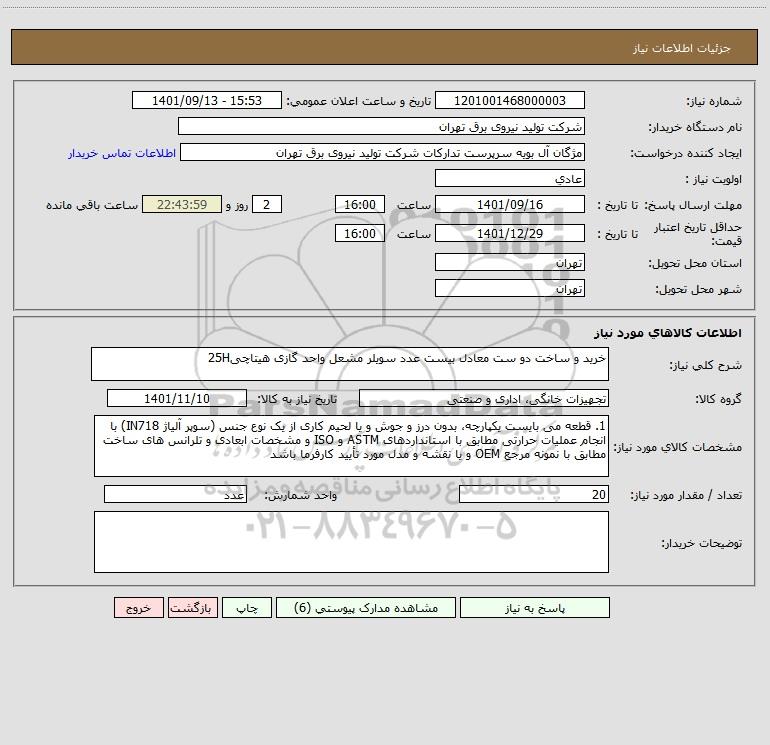Click the response deadline date 1401/09/16
This screenshot has height=745, width=770.
(x=510, y=204)
